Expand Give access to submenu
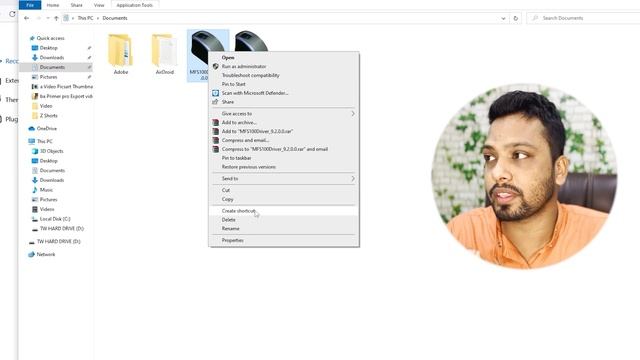This screenshot has height=360, width=640. pyautogui.click(x=284, y=113)
